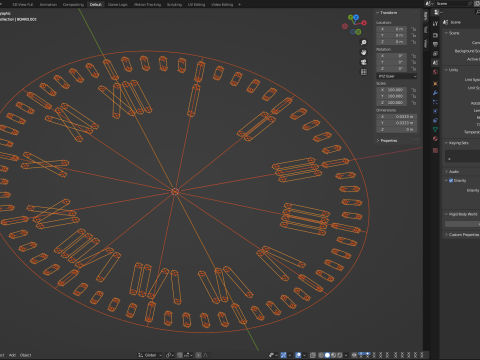This screenshot has width=480, height=360.
Task: Open the World properties tab icon
Action: 435,72
